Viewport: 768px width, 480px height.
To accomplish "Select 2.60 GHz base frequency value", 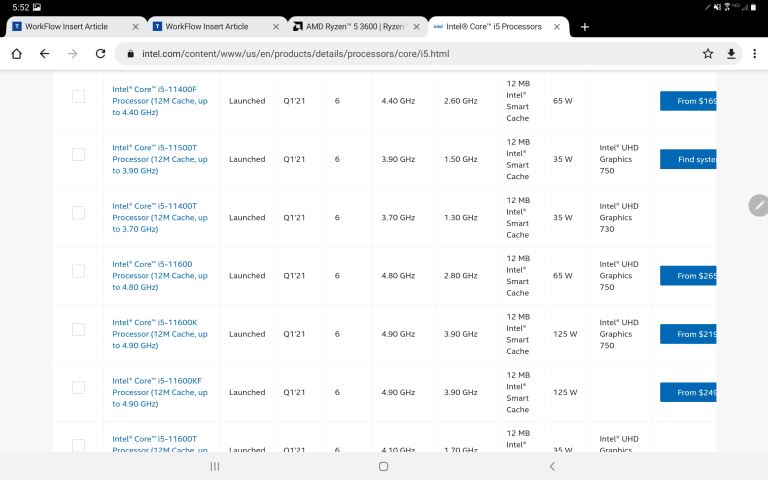I will coord(460,101).
